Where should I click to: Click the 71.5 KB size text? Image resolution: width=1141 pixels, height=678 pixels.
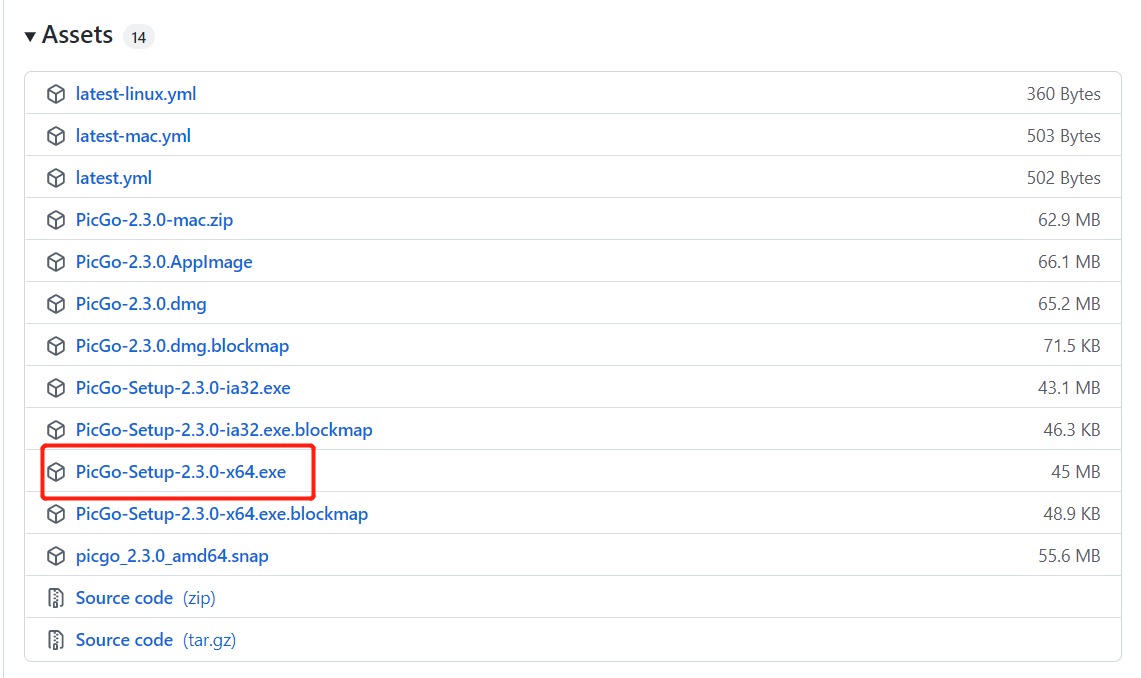[x=1072, y=346]
